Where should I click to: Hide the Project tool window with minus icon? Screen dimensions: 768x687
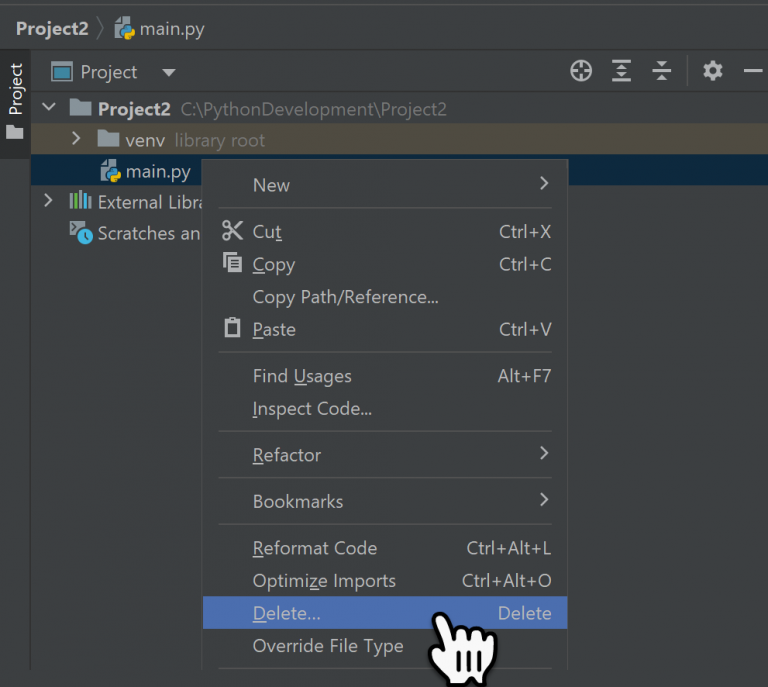pos(753,71)
